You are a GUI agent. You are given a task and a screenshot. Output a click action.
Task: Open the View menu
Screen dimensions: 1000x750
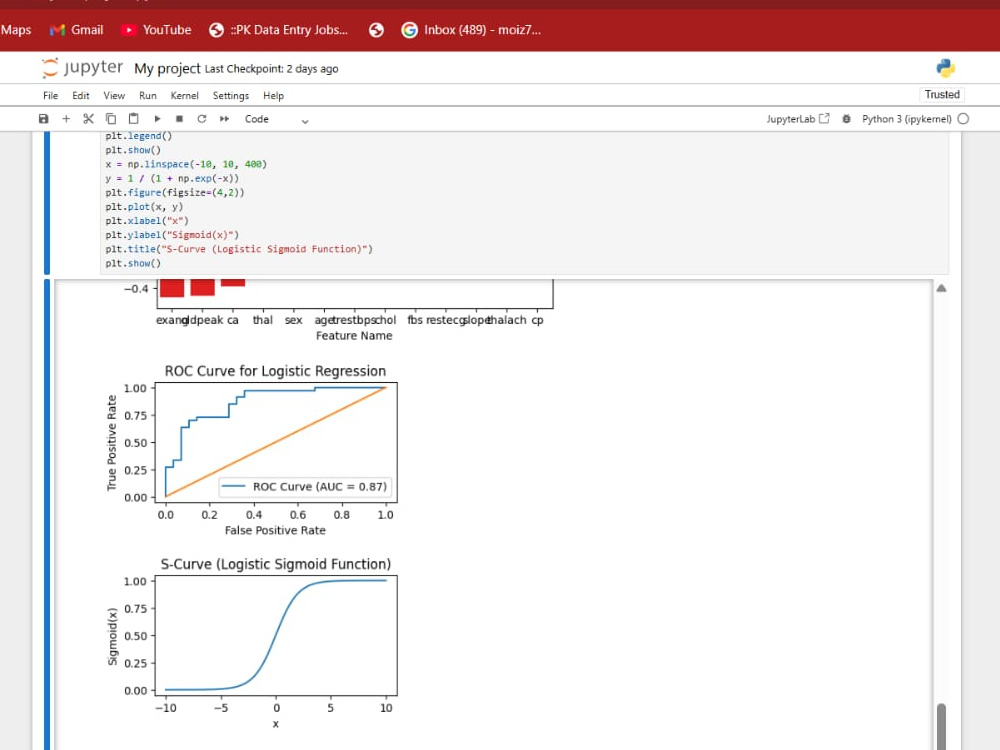(x=114, y=96)
